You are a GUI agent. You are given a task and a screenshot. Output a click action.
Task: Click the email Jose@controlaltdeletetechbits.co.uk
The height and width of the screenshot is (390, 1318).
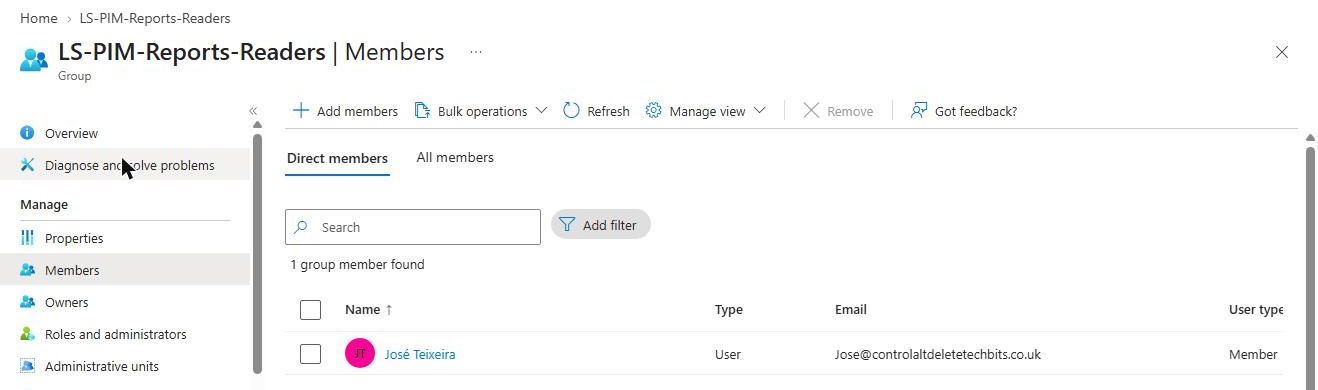938,354
